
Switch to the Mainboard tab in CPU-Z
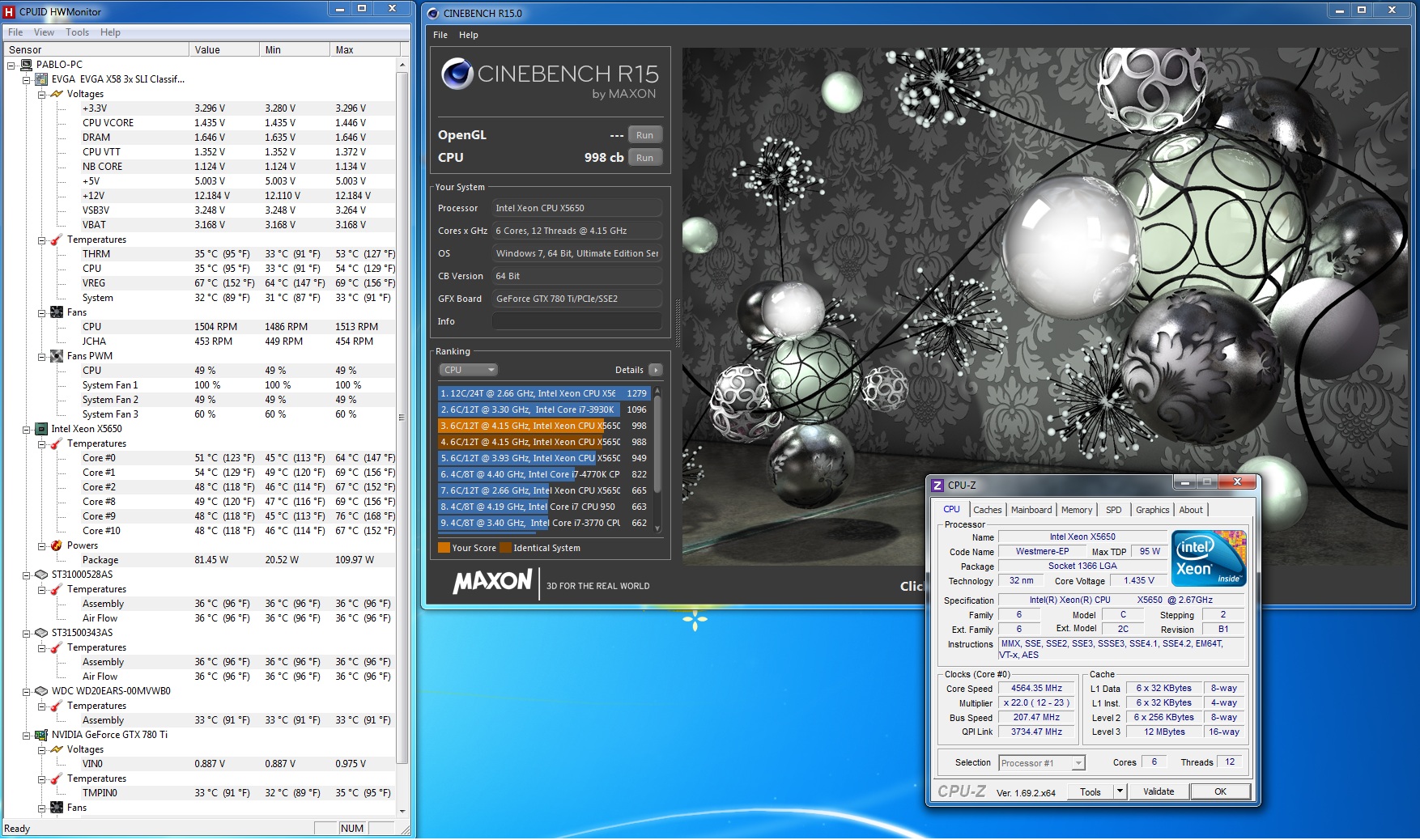coord(1031,510)
